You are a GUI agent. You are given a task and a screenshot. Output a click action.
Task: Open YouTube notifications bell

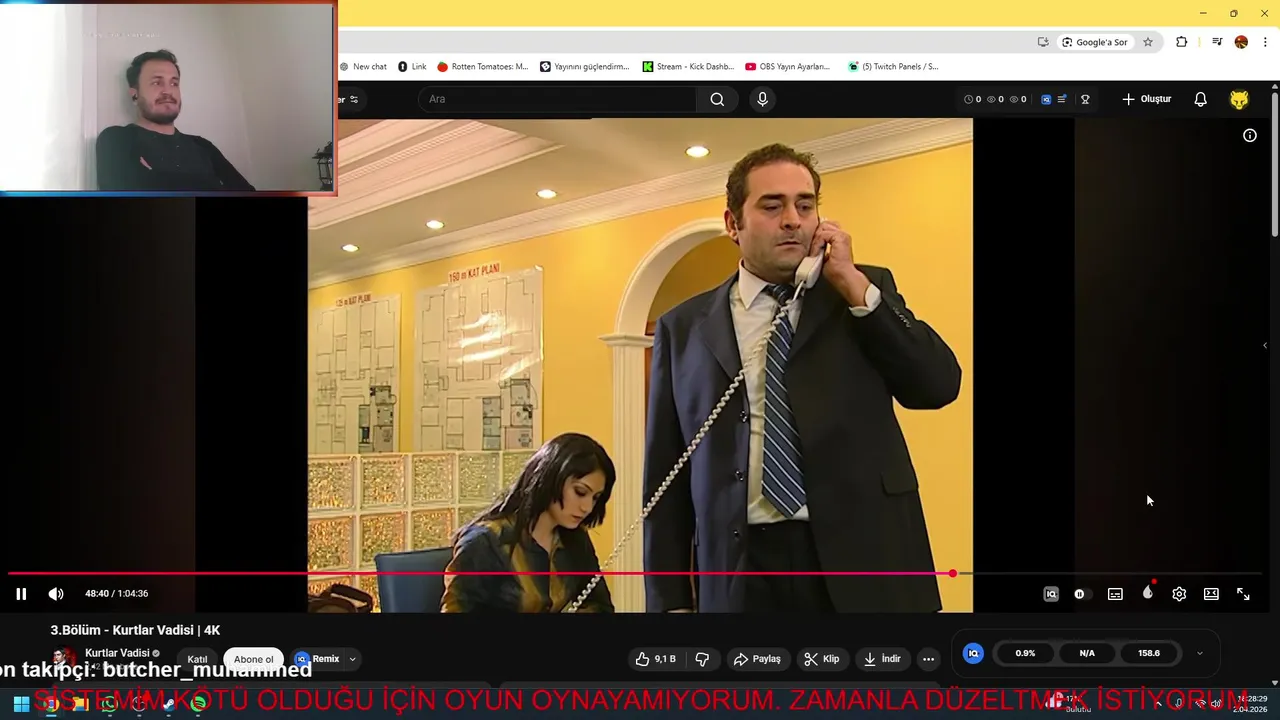click(x=1200, y=99)
